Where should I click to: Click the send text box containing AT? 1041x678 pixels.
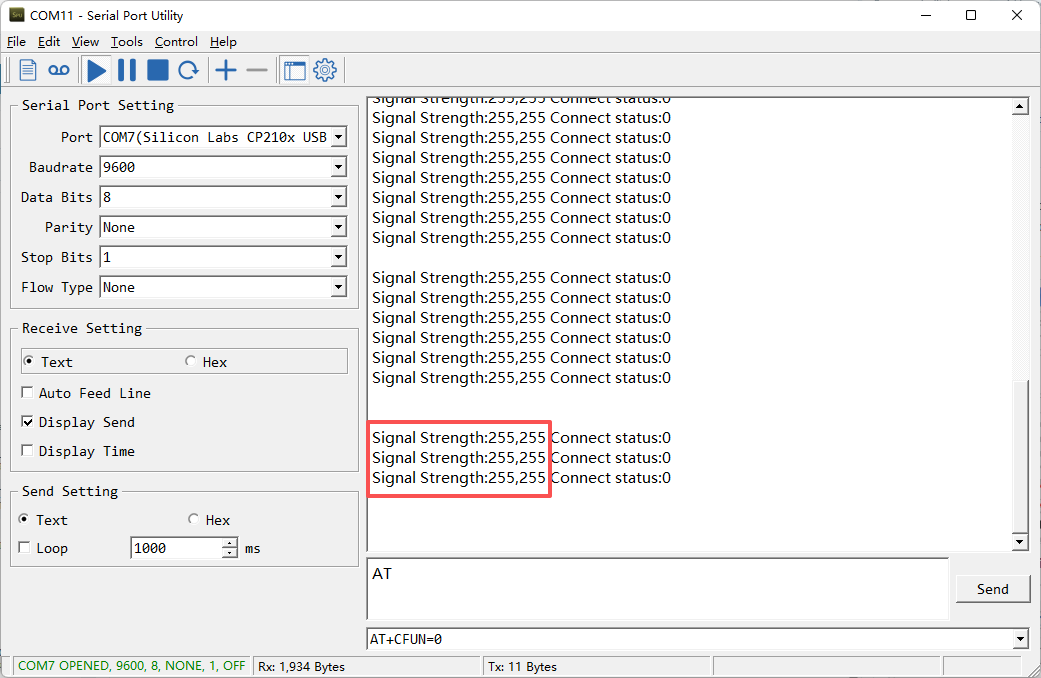[x=657, y=589]
